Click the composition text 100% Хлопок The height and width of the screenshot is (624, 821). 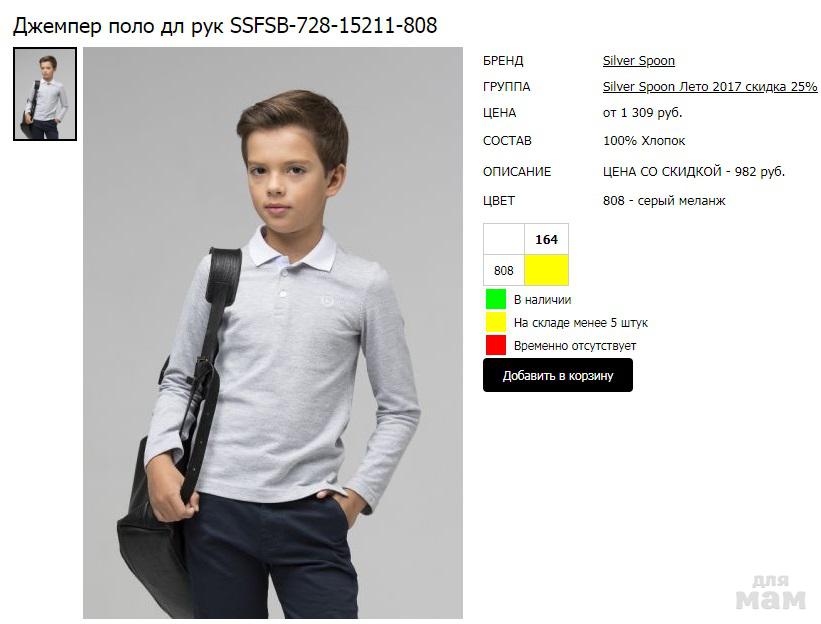point(644,141)
